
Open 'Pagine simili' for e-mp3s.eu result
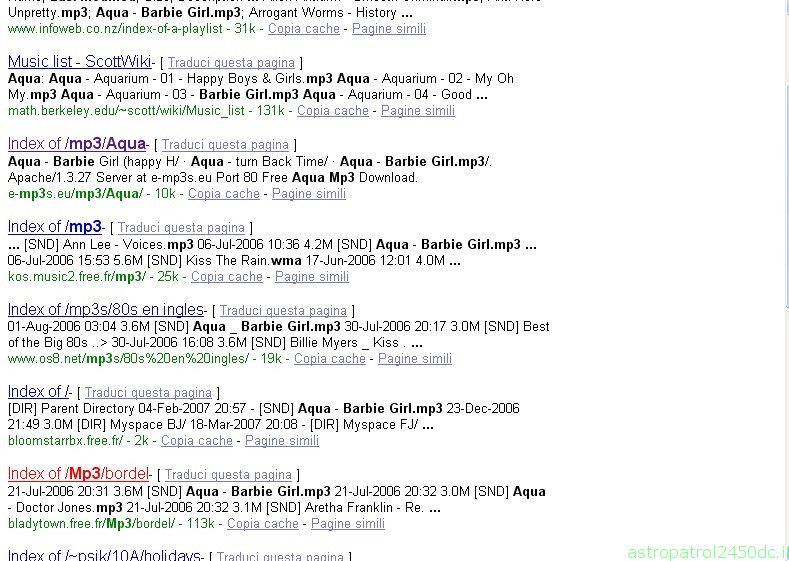[308, 194]
